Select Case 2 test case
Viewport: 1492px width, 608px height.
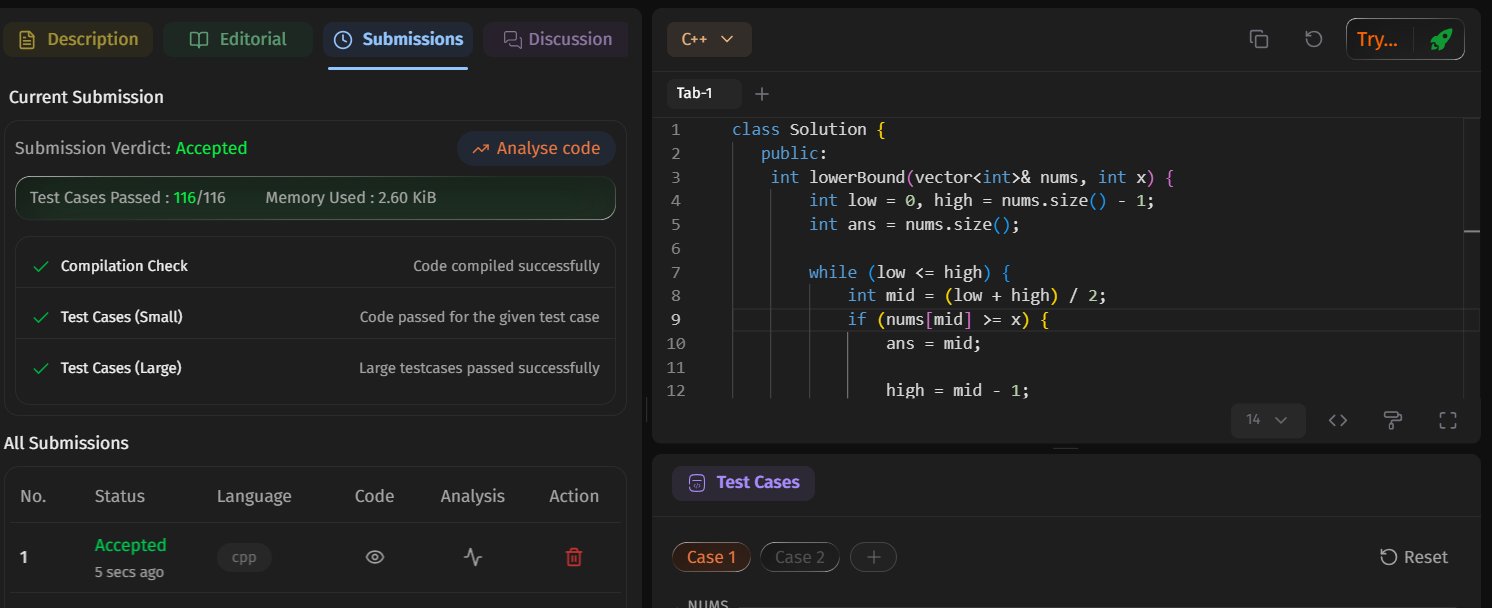tap(800, 557)
